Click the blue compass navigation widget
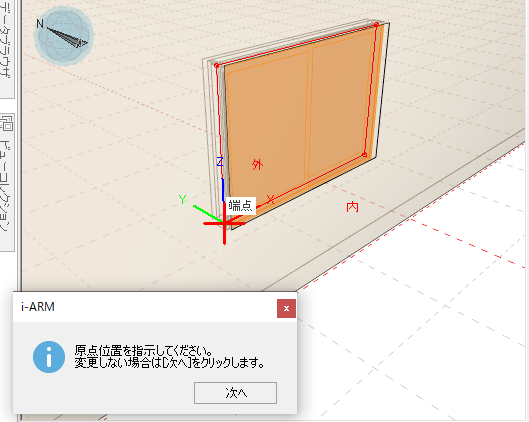 [x=63, y=35]
